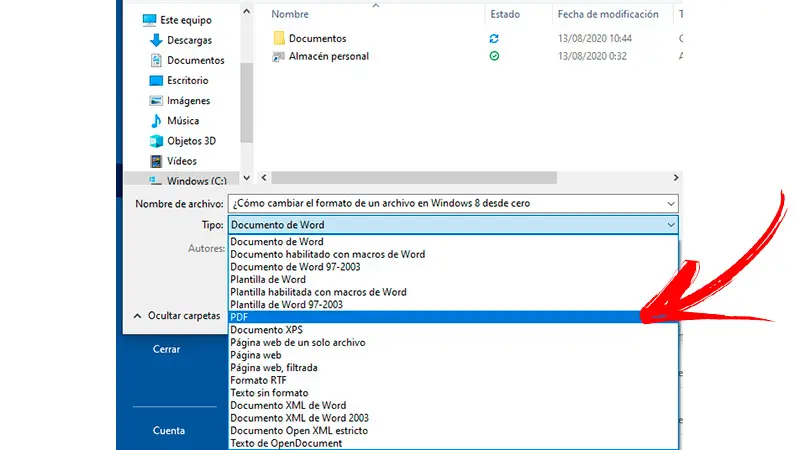
Task: Click the Almacén personal shortcut icon
Action: (278, 57)
